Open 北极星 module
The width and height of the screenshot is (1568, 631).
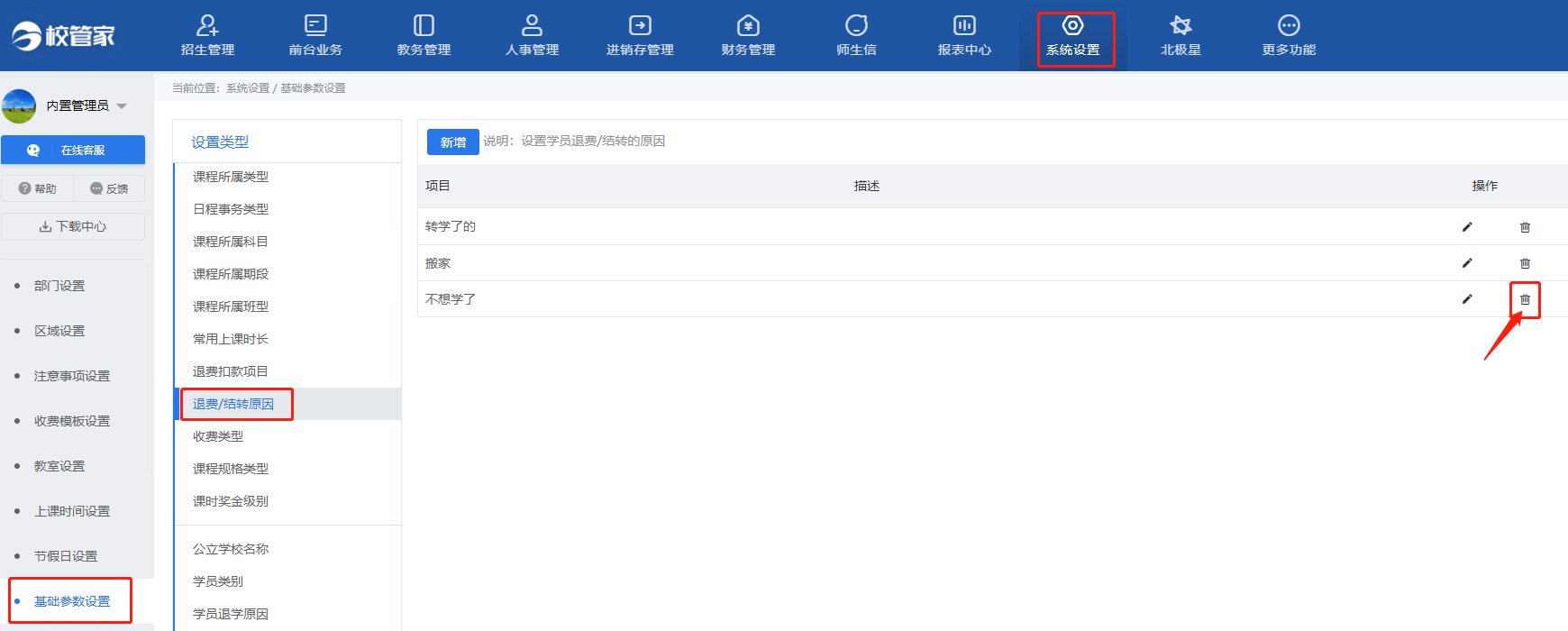click(1181, 36)
